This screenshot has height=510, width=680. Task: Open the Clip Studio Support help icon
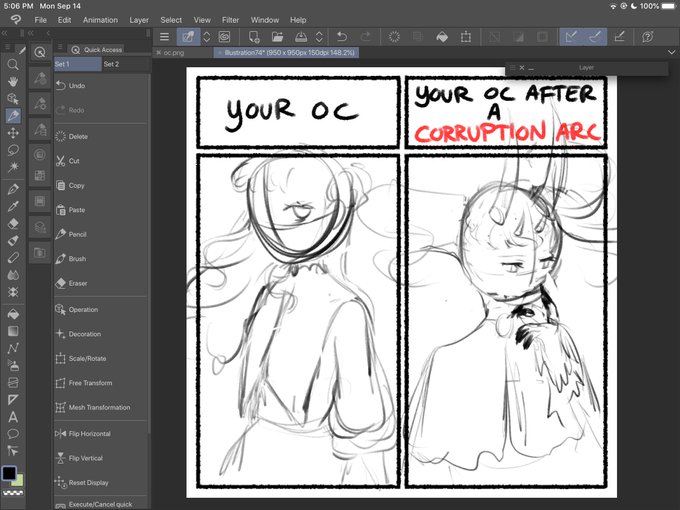(x=647, y=37)
